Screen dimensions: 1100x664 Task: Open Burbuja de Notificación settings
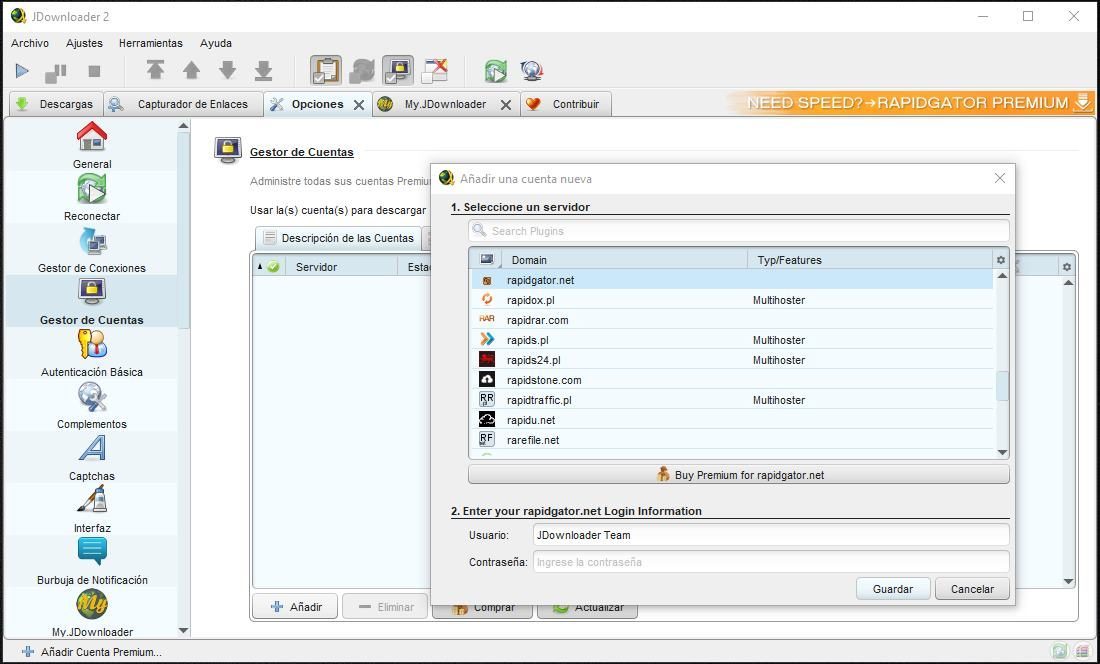tap(92, 561)
